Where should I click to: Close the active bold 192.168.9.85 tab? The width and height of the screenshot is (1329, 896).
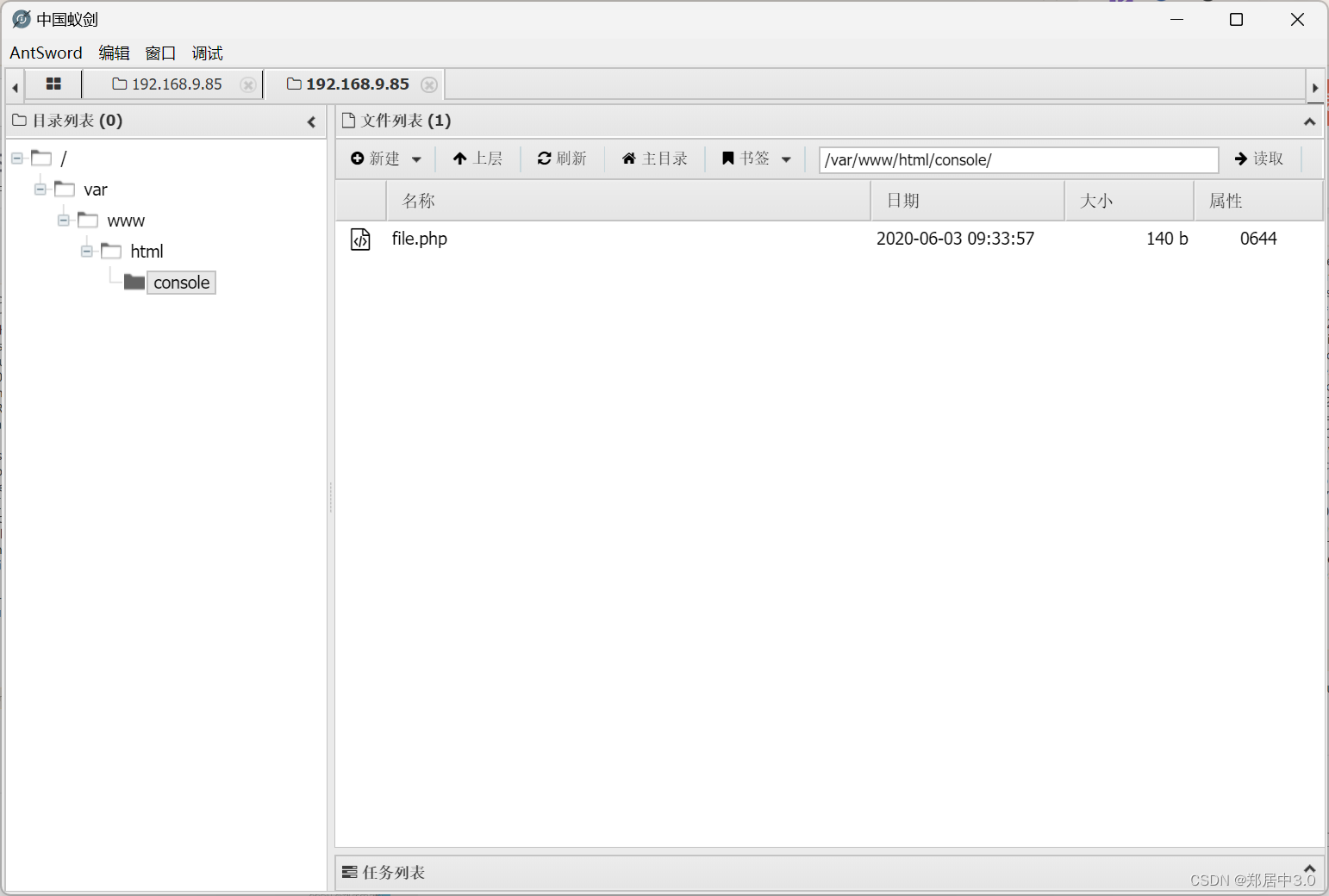(429, 84)
